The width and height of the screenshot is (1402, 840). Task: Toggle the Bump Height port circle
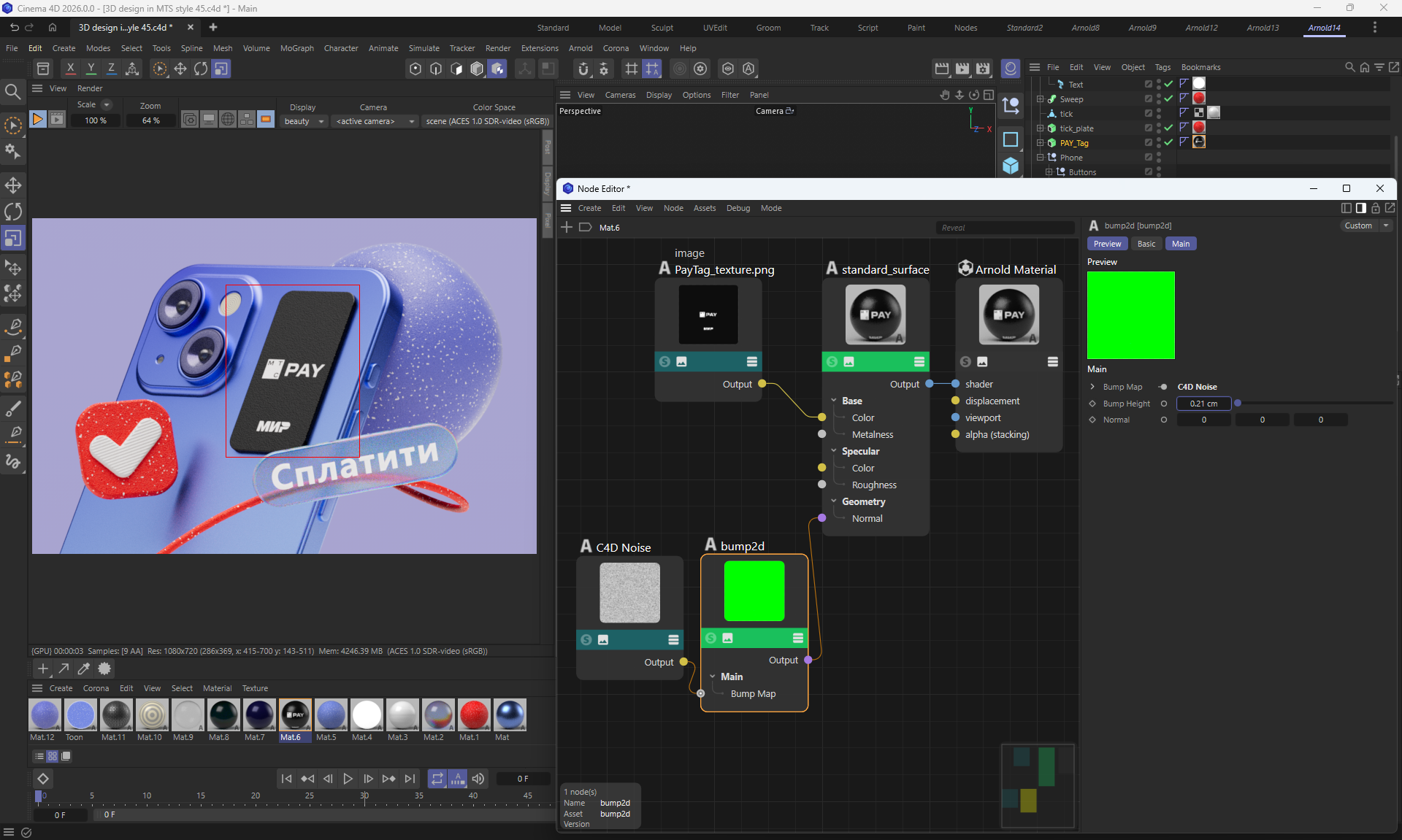(1164, 404)
